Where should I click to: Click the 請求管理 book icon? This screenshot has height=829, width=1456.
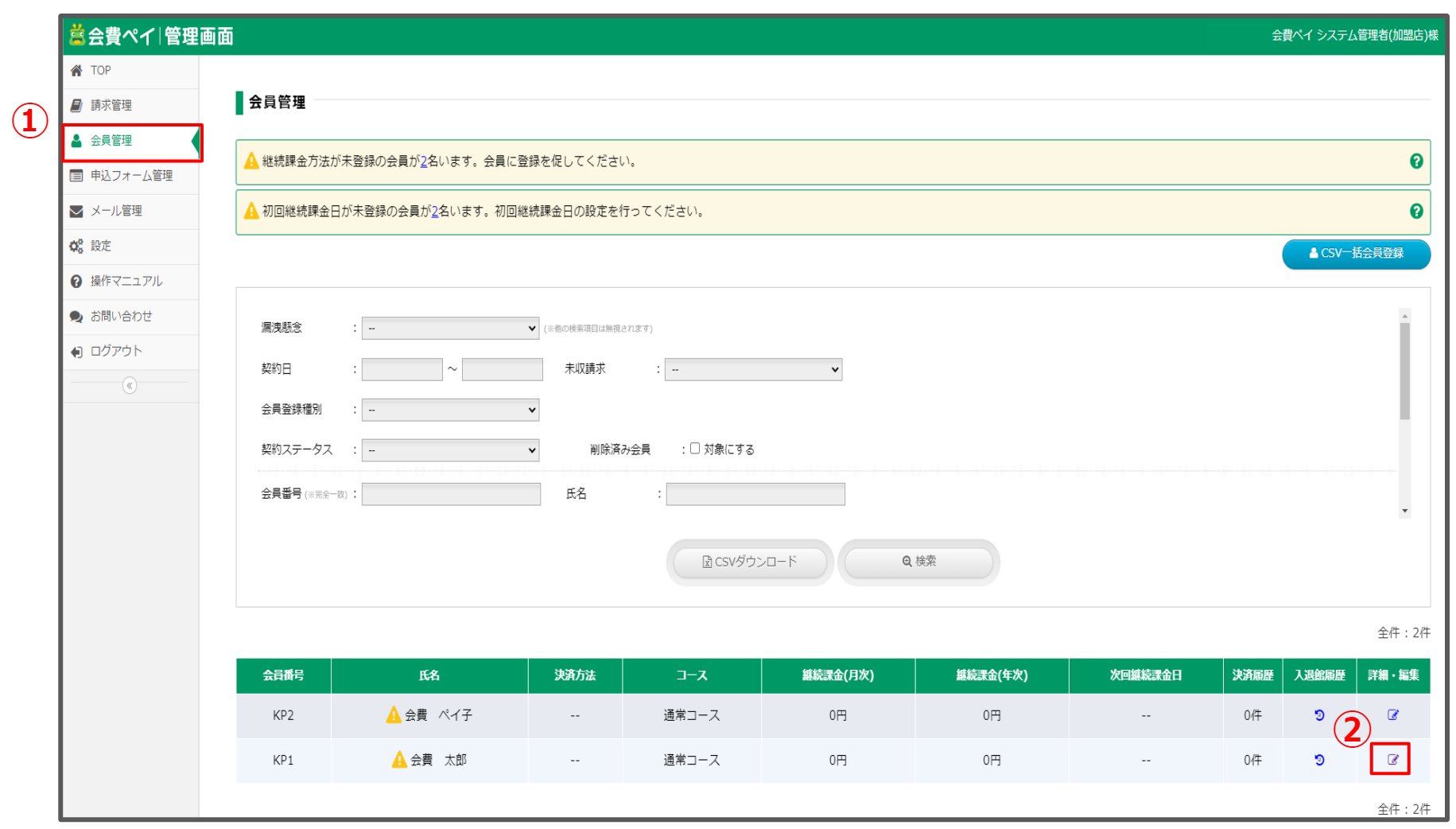76,105
